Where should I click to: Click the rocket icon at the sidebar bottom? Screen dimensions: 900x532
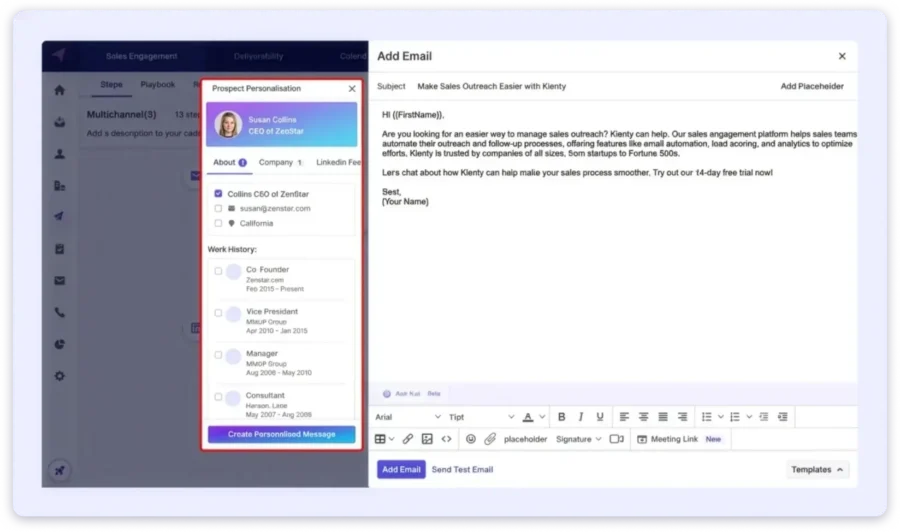pos(59,471)
